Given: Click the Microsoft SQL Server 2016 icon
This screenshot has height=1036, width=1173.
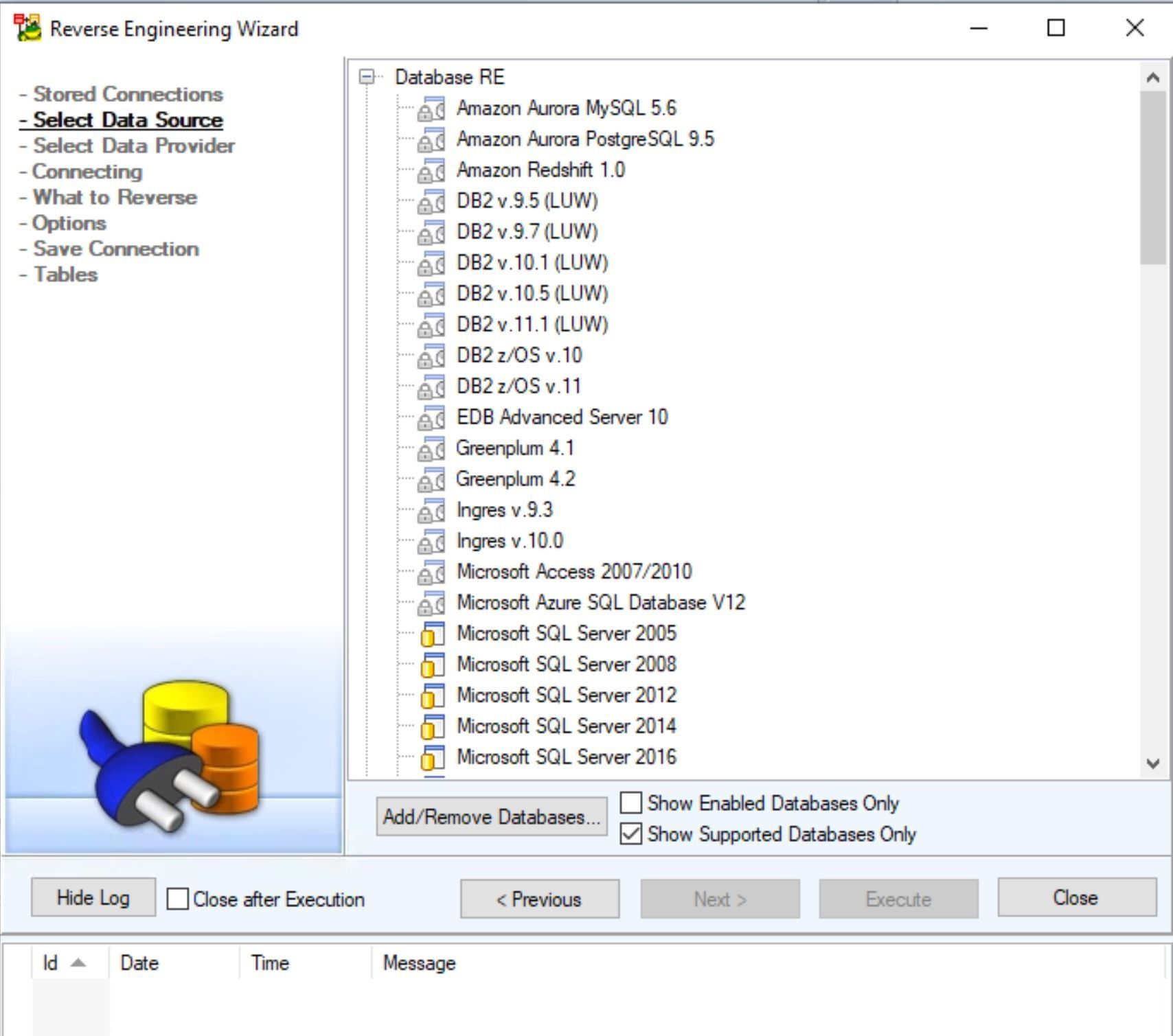Looking at the screenshot, I should coord(432,757).
